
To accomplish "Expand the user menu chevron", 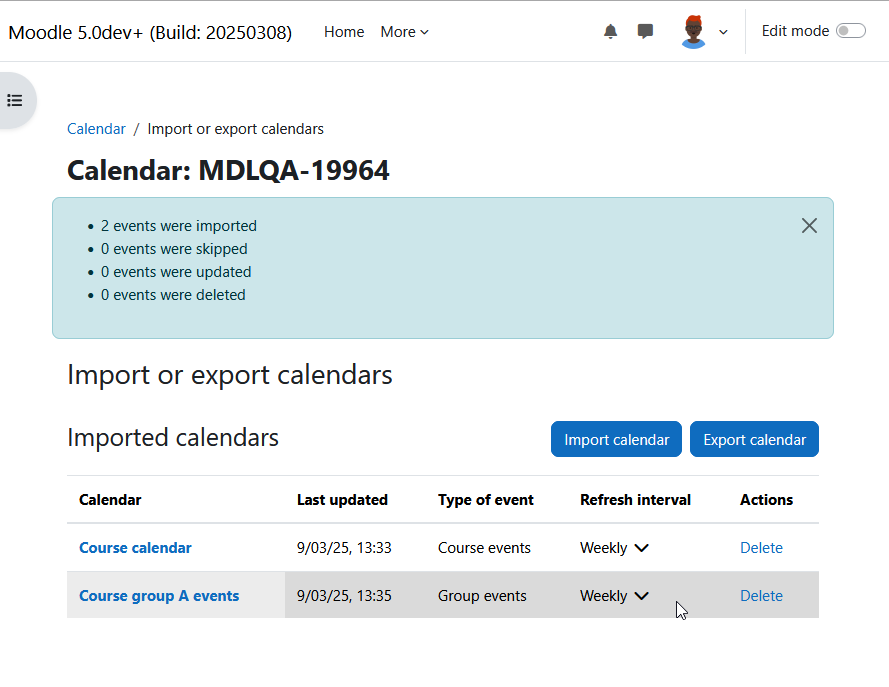I will (x=723, y=32).
